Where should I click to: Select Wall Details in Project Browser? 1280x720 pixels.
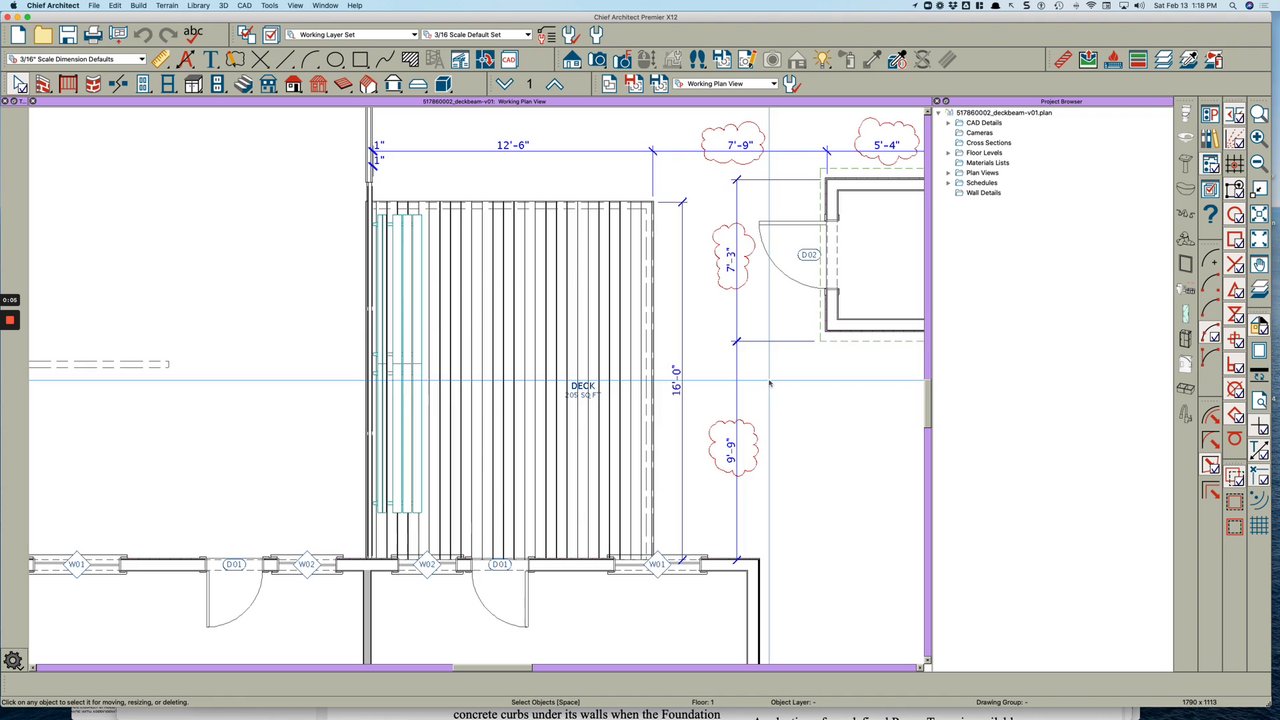983,193
